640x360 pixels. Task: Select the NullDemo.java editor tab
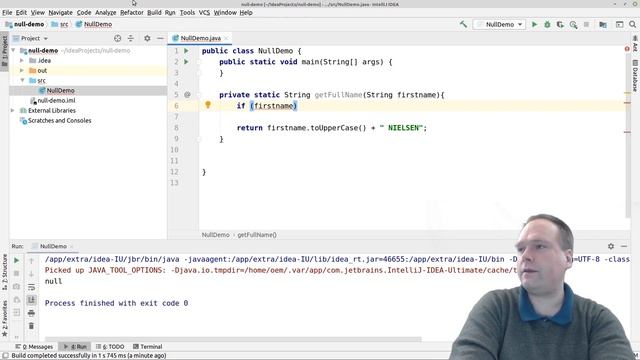[200, 38]
